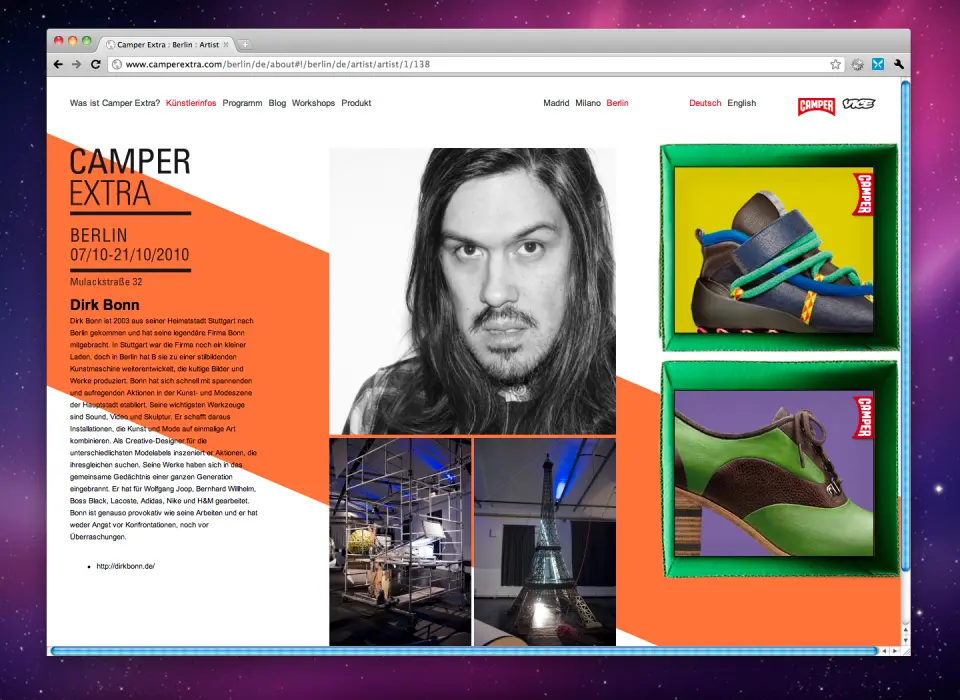The height and width of the screenshot is (700, 960).
Task: Open the scaffolding installation photo
Action: [x=400, y=541]
